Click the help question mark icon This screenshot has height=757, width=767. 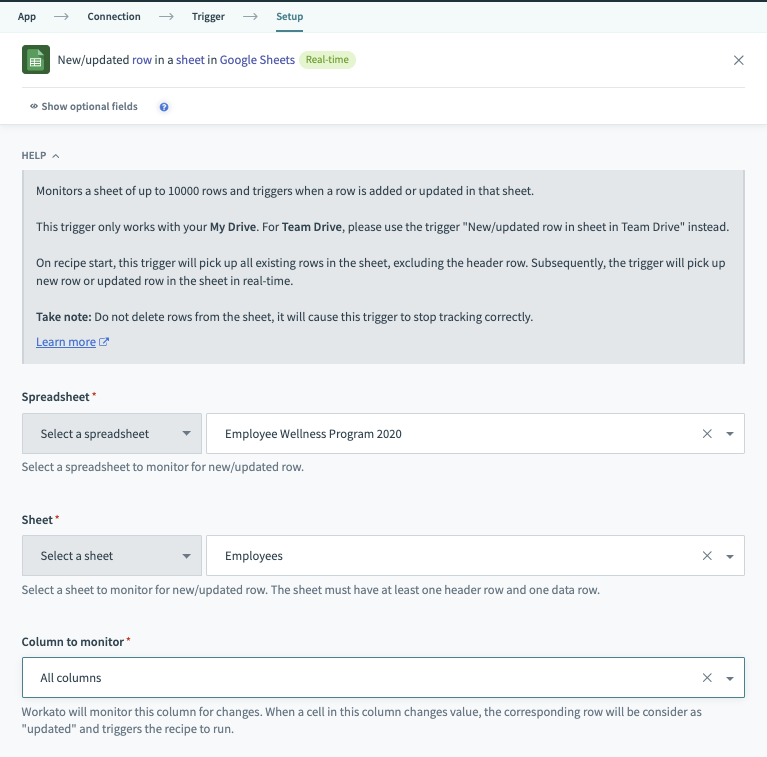[164, 107]
